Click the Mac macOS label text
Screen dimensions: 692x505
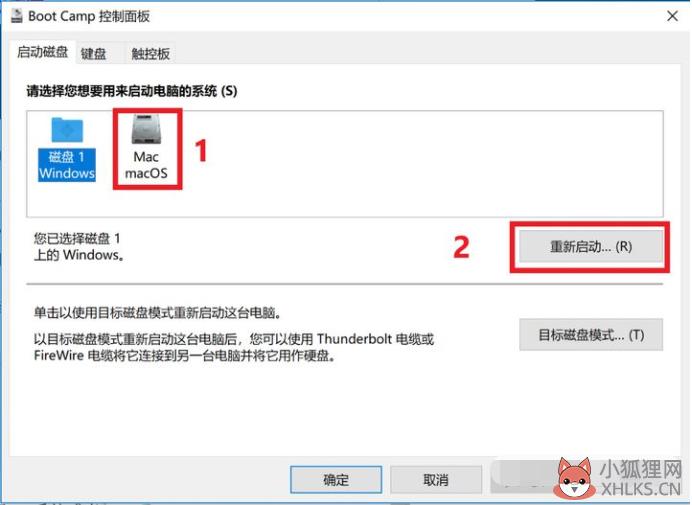pos(146,165)
